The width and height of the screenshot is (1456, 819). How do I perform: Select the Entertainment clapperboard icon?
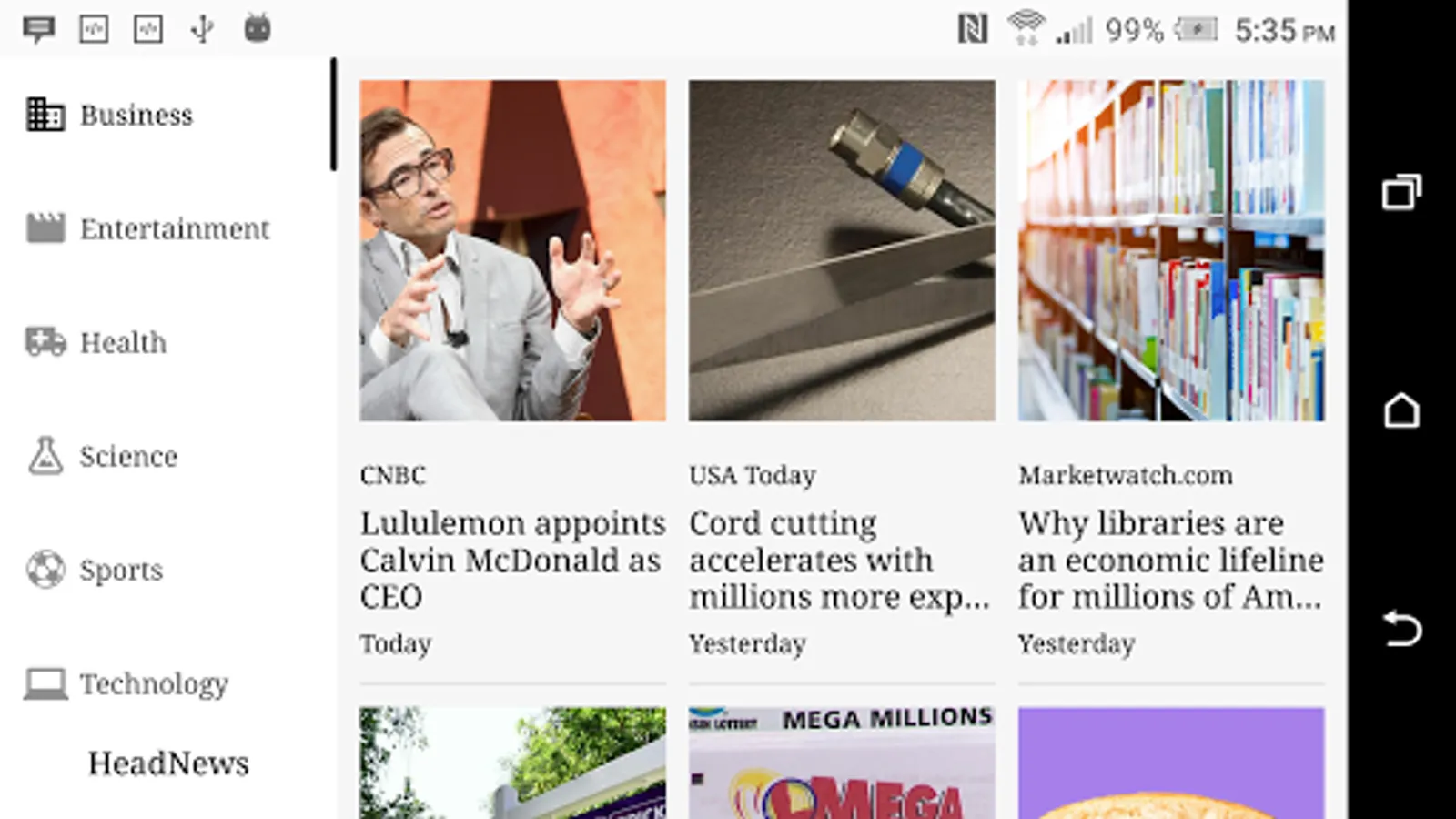click(x=45, y=227)
